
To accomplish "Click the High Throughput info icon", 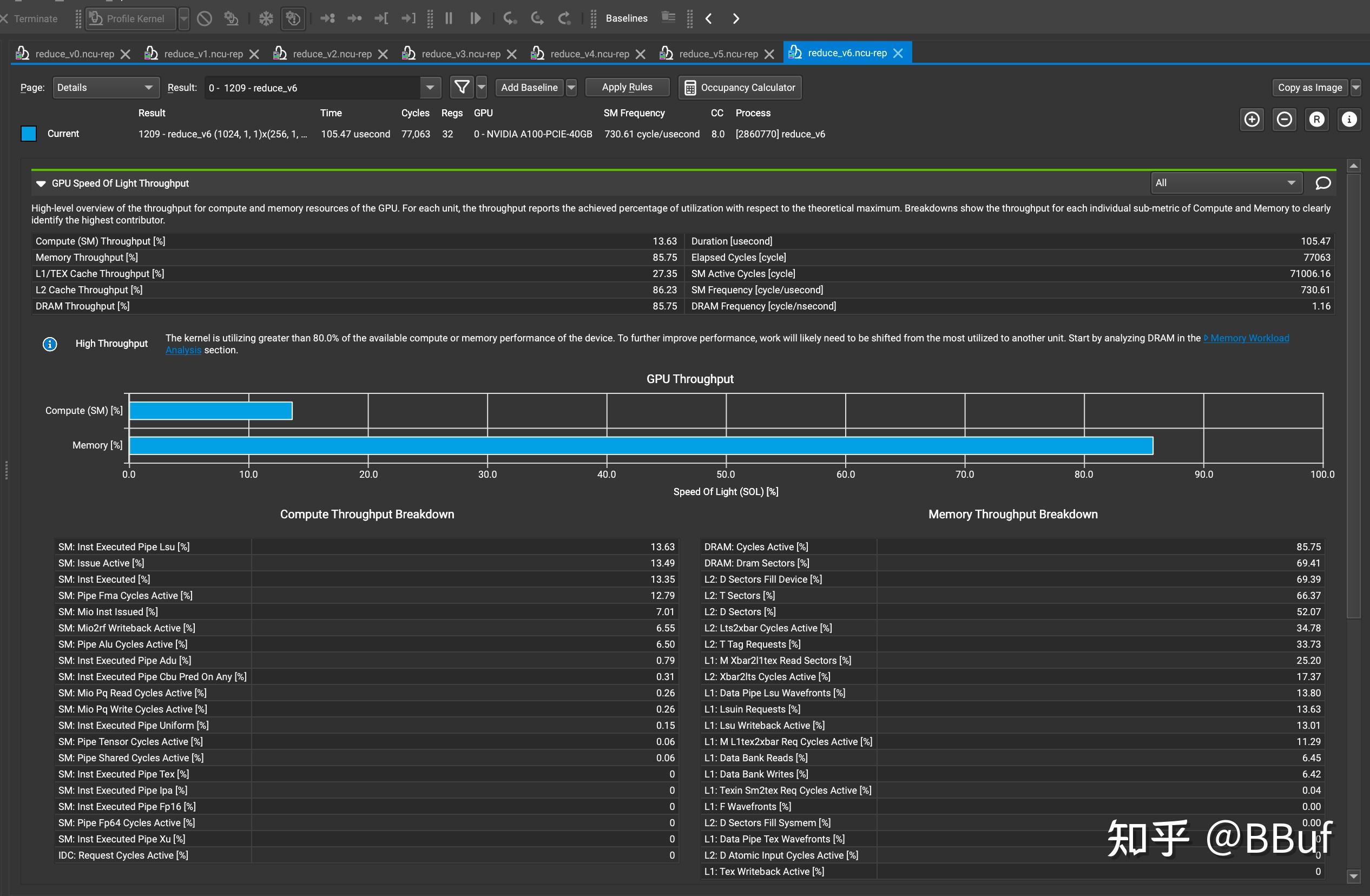I will point(50,344).
